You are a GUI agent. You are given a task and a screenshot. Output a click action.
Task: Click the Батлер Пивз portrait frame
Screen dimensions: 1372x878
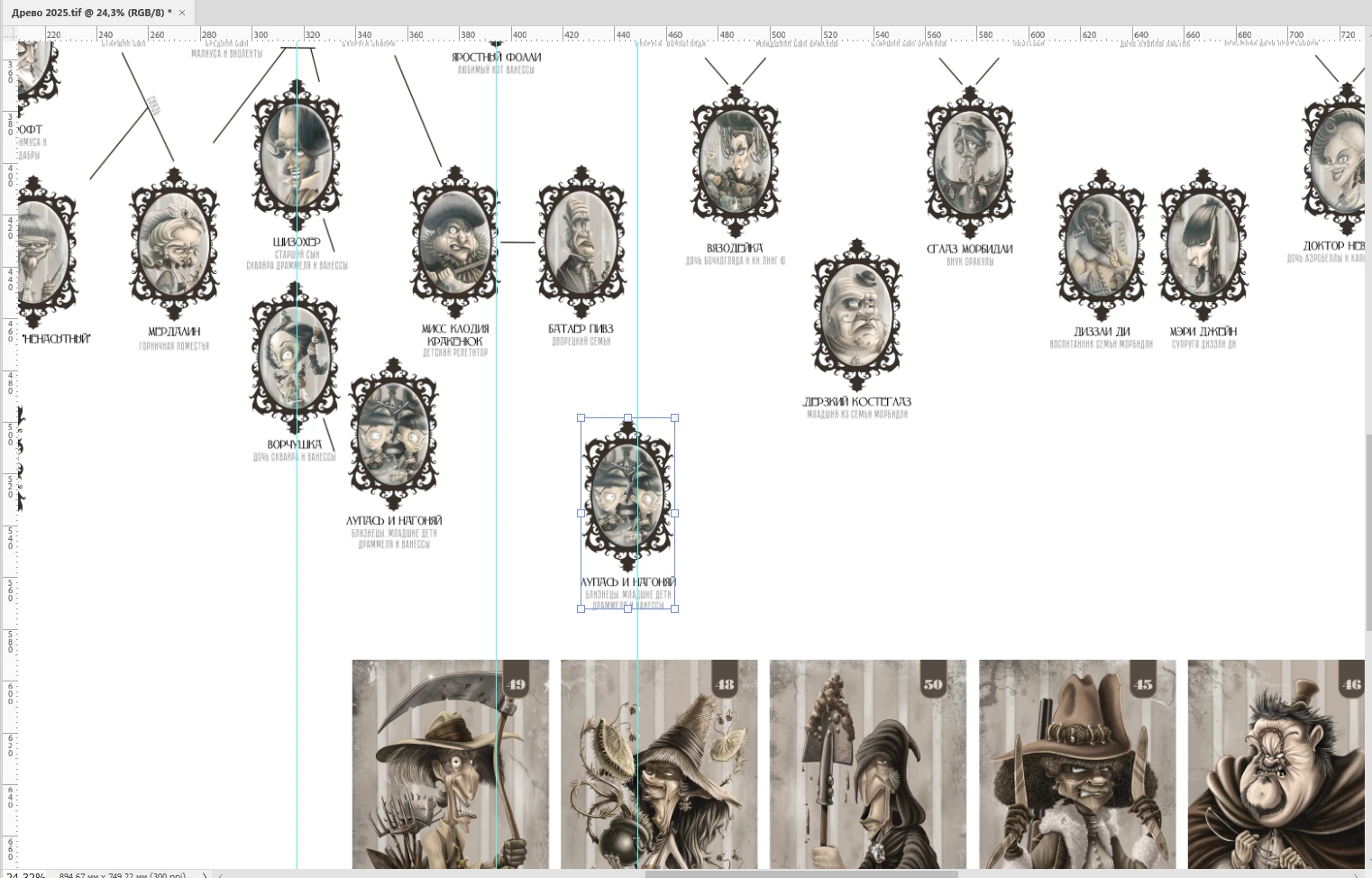click(581, 242)
